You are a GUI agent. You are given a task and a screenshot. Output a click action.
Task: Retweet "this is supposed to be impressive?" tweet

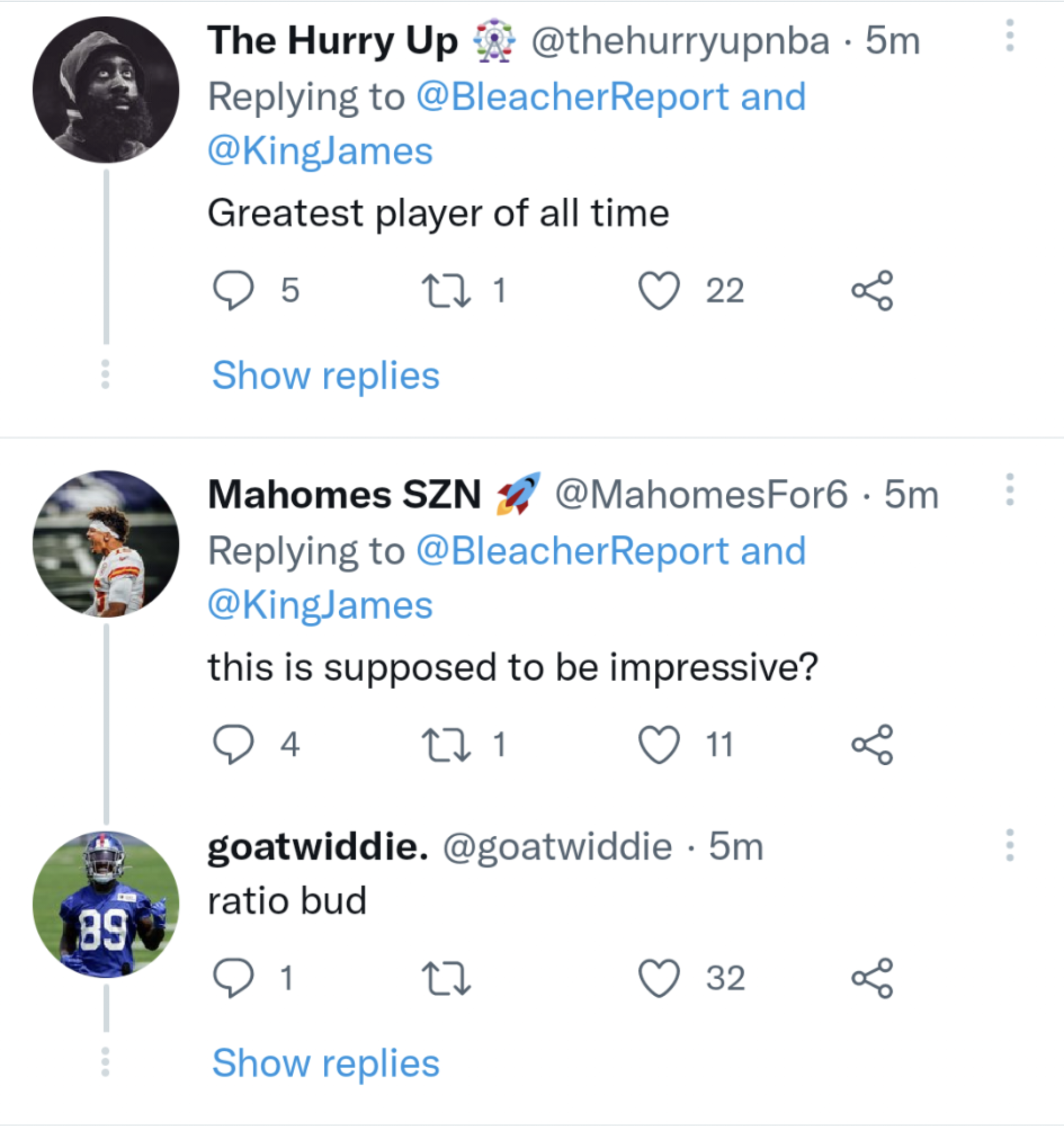[446, 744]
